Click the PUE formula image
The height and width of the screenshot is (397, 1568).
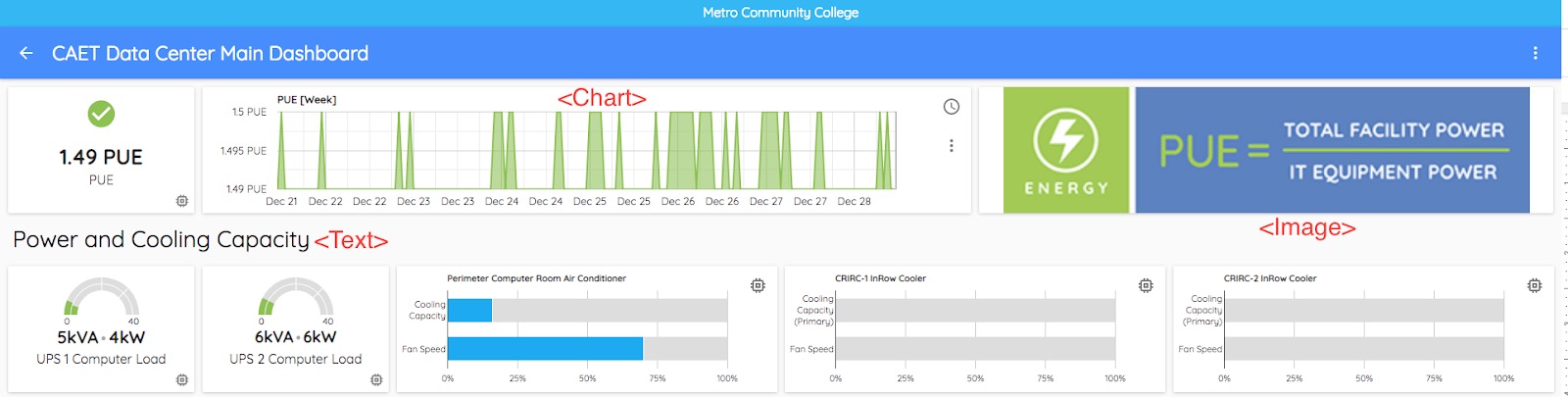pos(1332,150)
